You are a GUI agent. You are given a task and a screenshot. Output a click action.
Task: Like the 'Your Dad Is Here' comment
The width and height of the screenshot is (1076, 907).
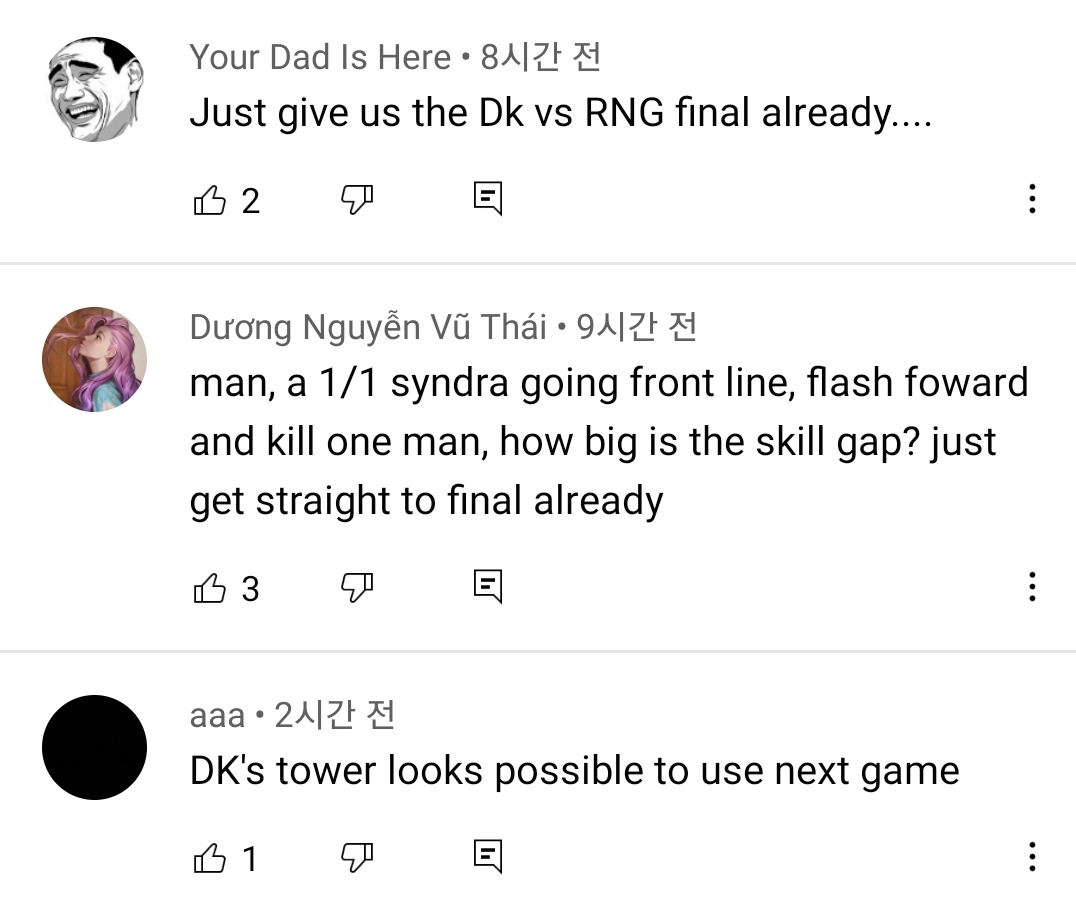(209, 200)
